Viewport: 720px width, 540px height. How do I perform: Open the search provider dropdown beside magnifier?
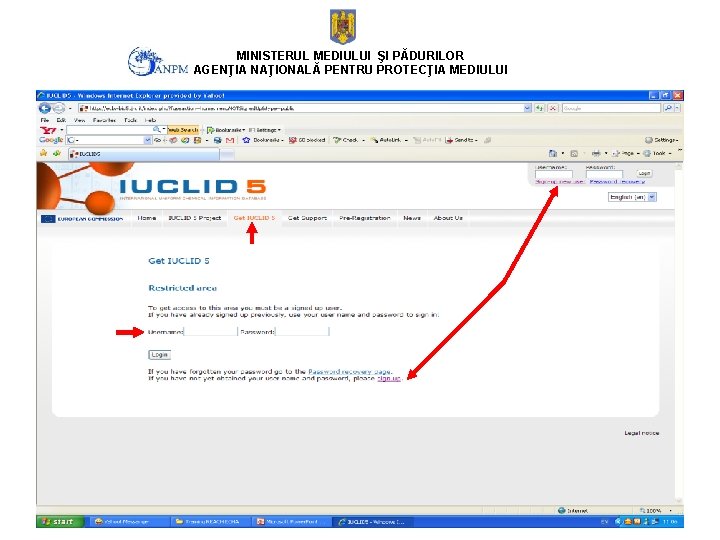tap(678, 108)
